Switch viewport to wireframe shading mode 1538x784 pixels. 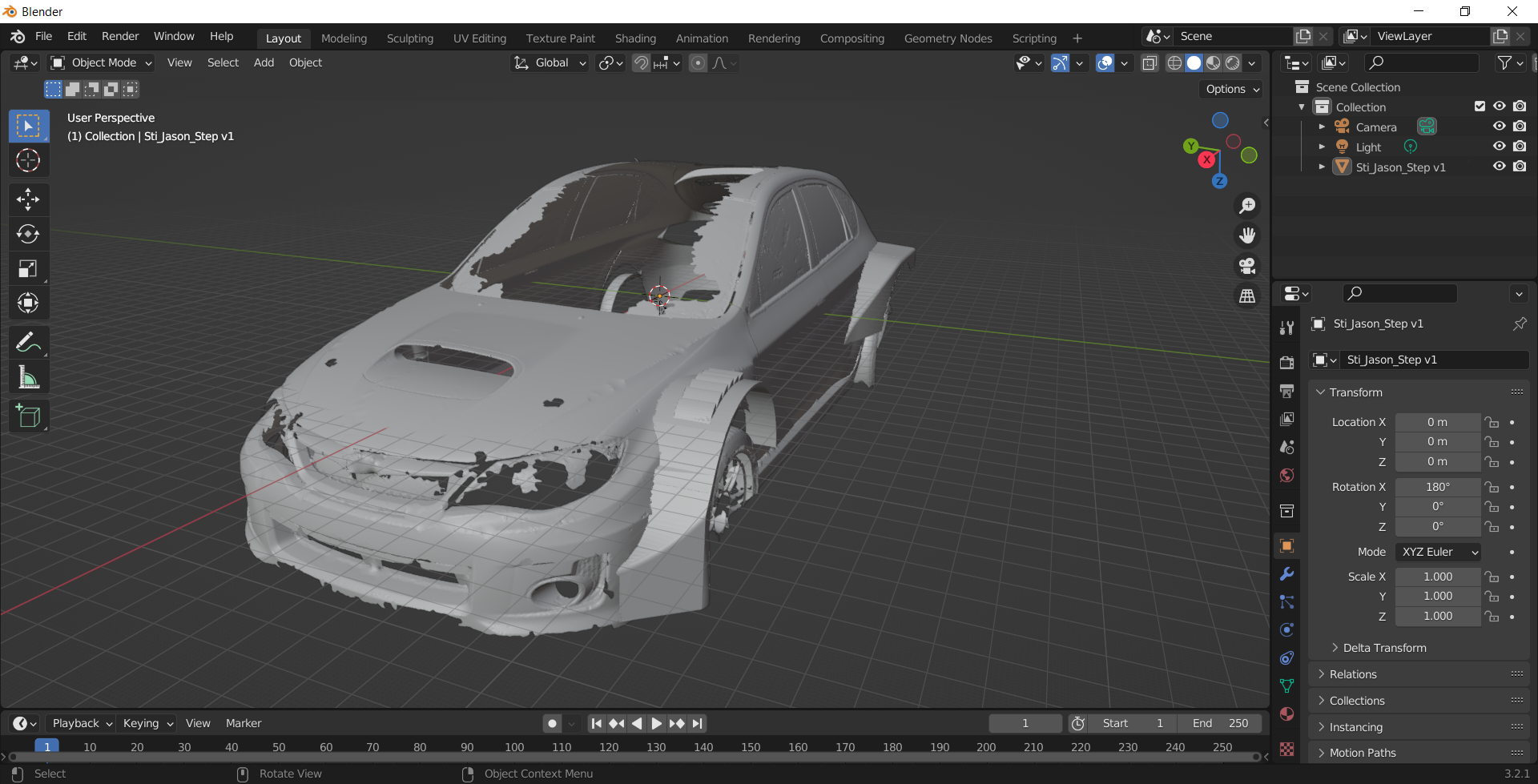coord(1174,62)
